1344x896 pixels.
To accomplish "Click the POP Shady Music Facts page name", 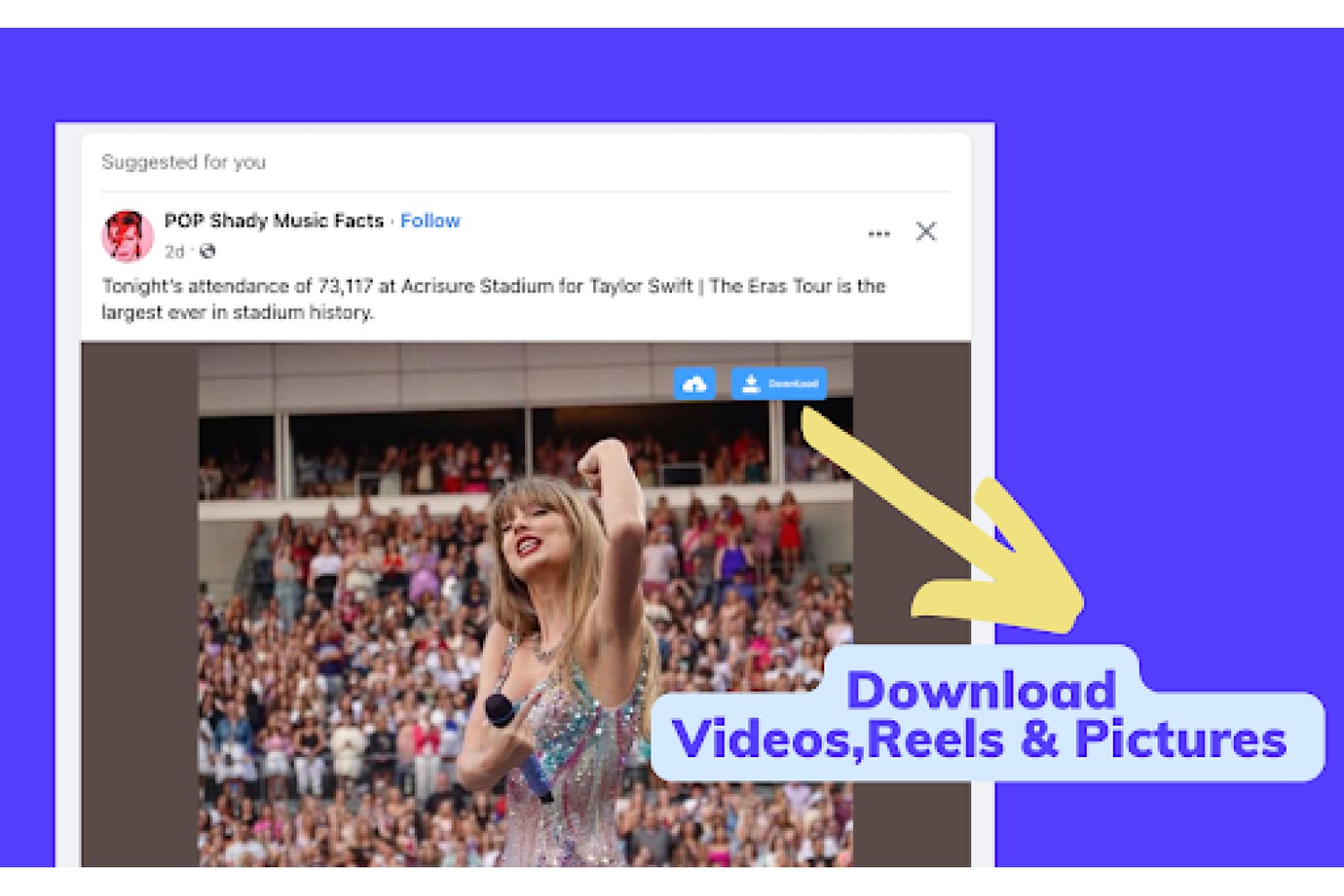I will point(273,220).
